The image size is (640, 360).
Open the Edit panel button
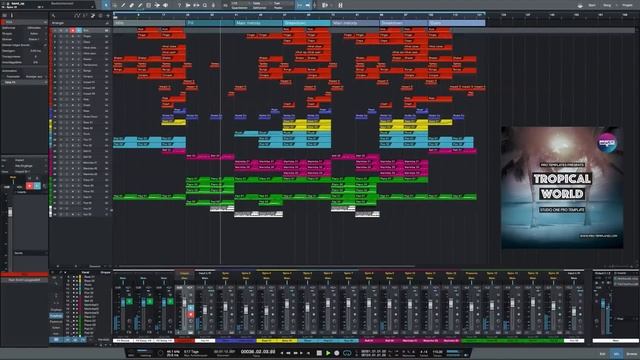point(602,353)
